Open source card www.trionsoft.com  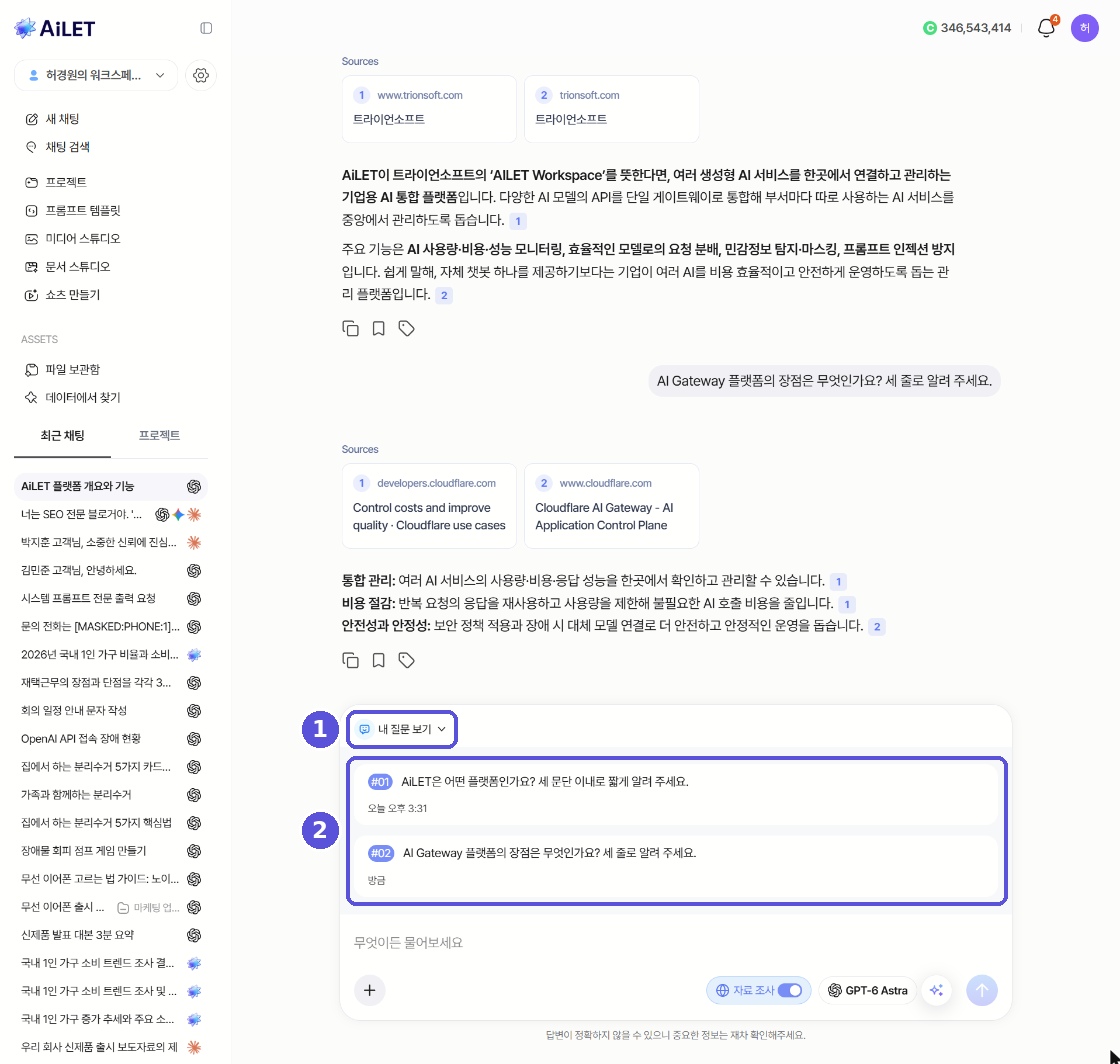click(x=429, y=109)
